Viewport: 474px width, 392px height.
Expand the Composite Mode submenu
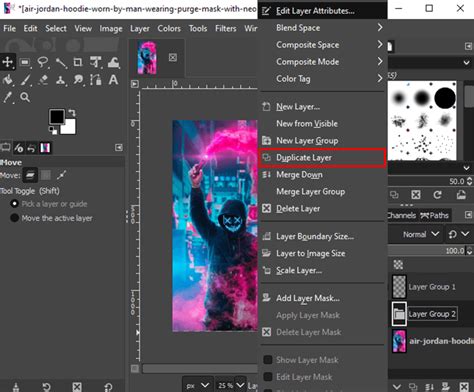pos(322,62)
